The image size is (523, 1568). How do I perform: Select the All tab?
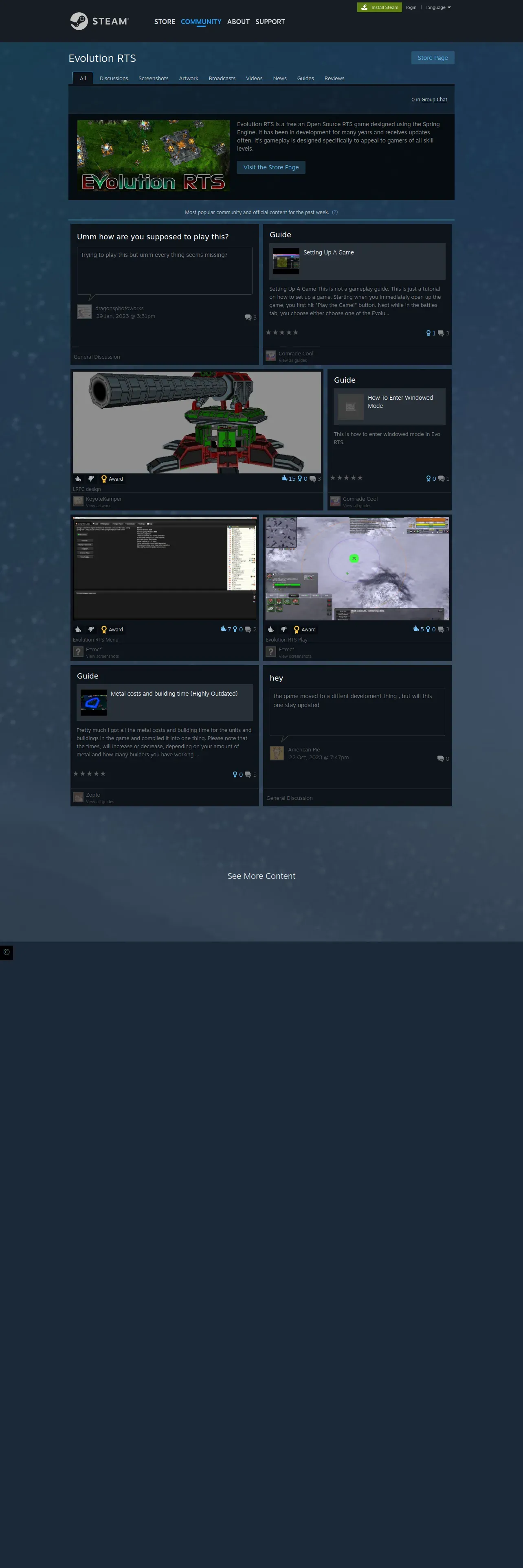(x=83, y=78)
